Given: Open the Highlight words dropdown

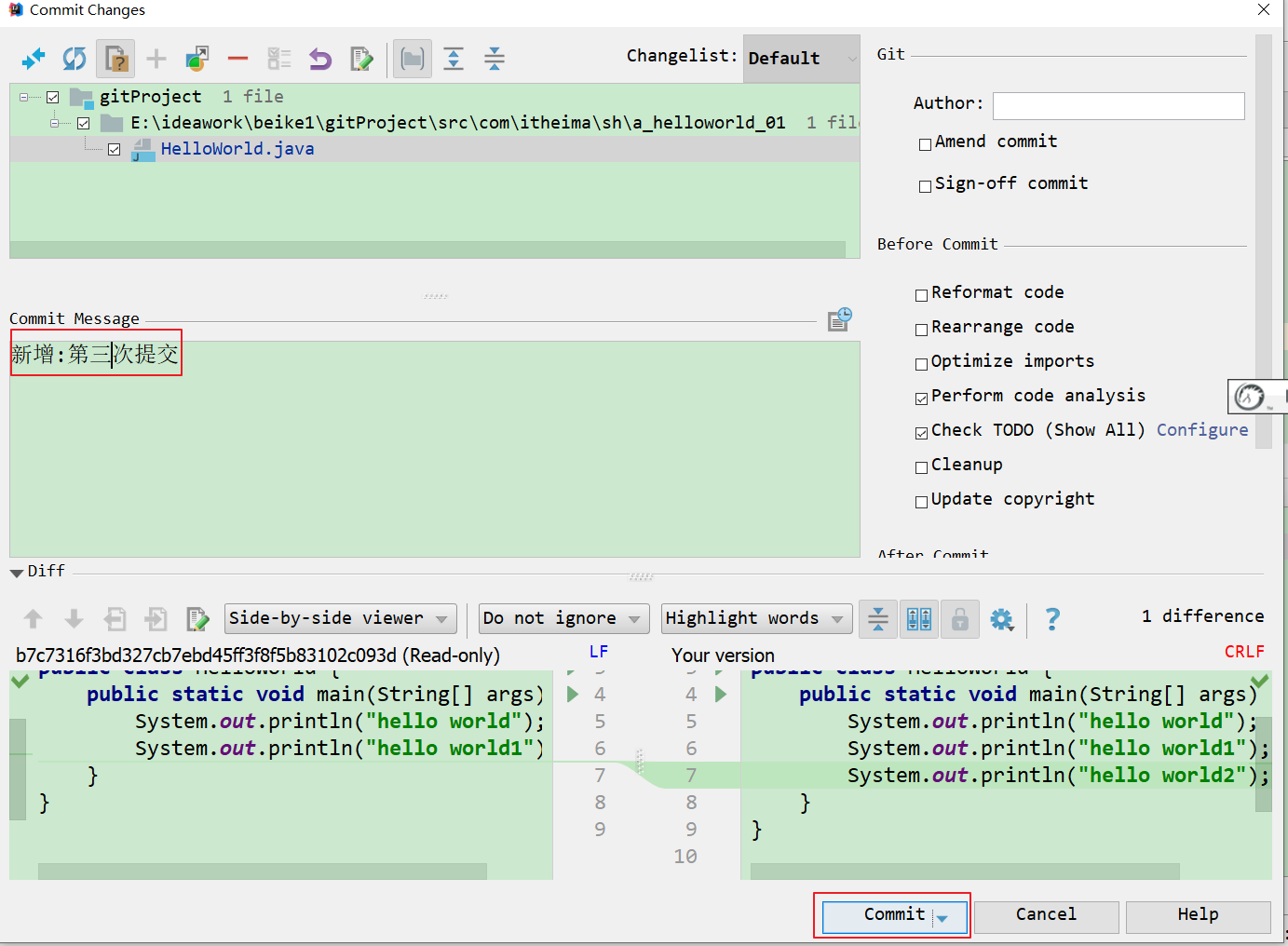Looking at the screenshot, I should point(755,618).
